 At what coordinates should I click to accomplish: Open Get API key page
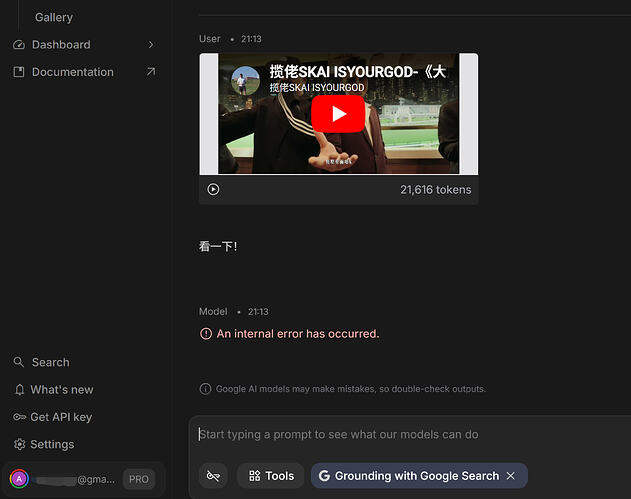click(x=61, y=417)
